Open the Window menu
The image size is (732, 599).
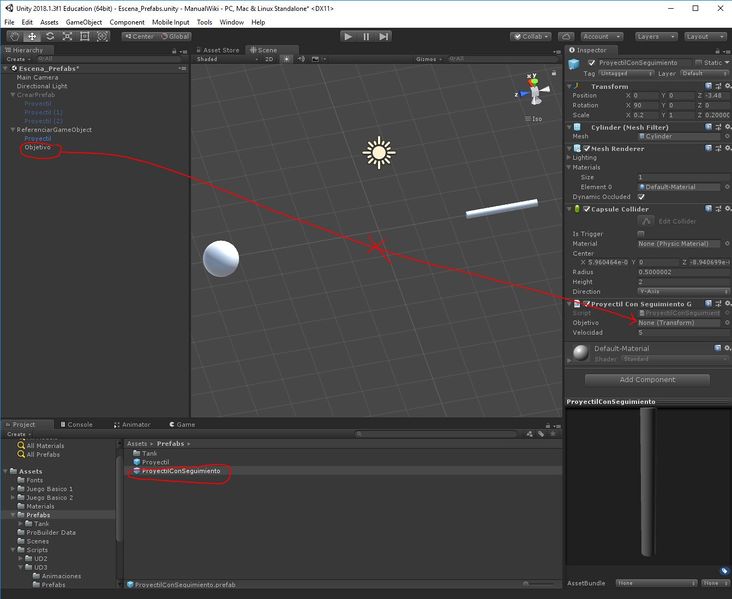coord(232,22)
